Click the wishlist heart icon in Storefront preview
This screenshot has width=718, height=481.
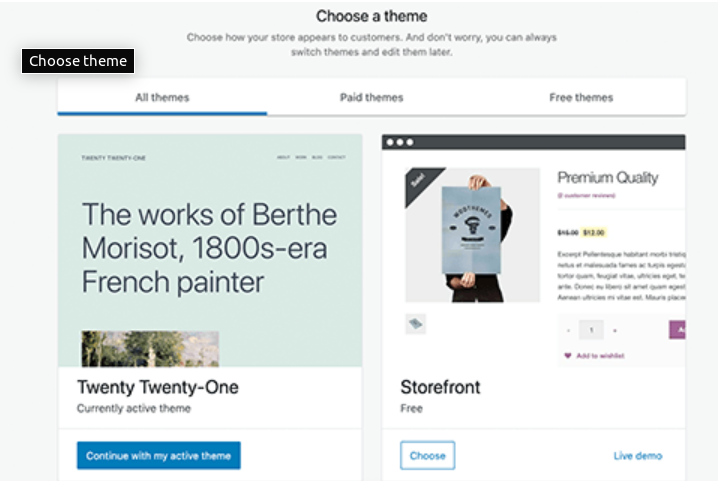[x=569, y=355]
